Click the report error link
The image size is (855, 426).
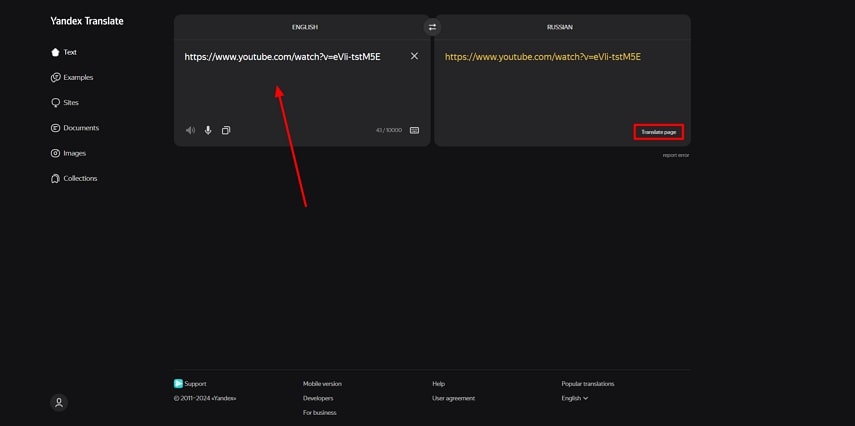pyautogui.click(x=676, y=155)
